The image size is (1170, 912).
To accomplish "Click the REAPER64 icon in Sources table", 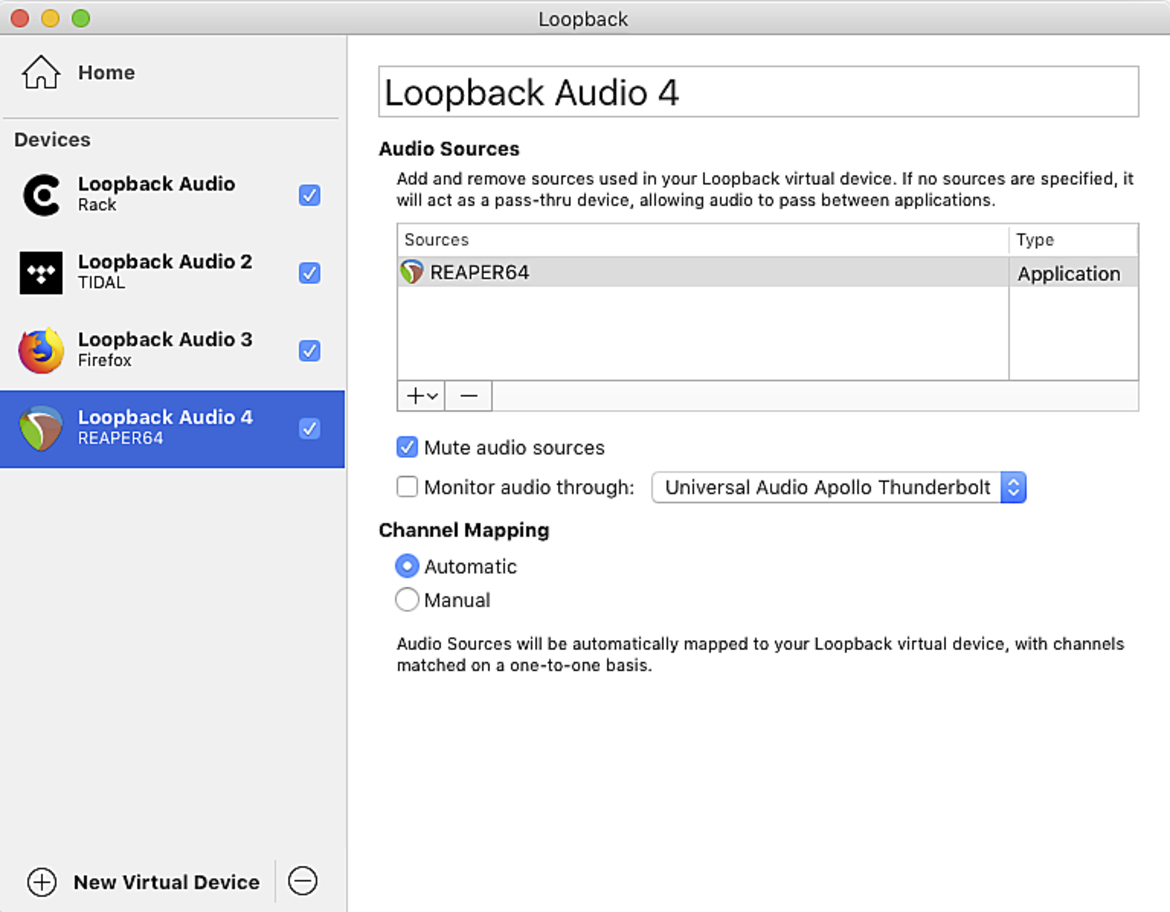I will (412, 272).
